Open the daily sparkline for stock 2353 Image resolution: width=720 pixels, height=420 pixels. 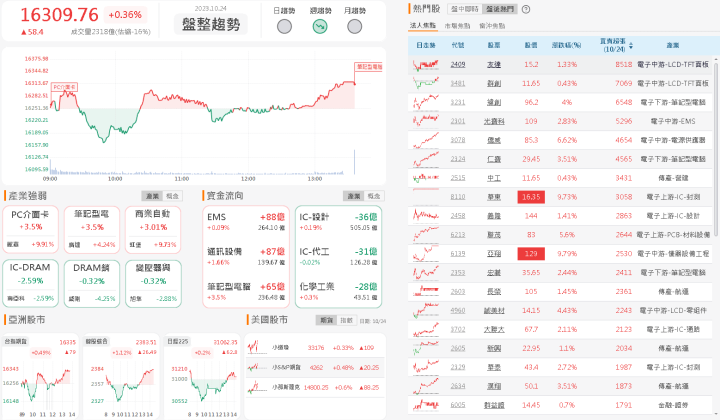(425, 273)
